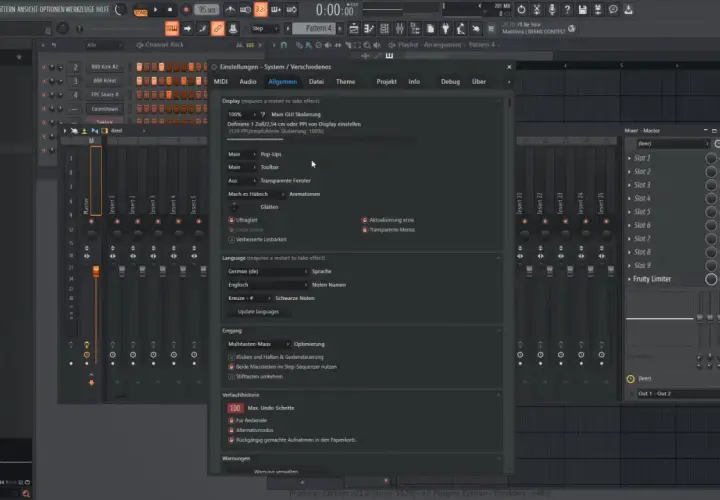Open the HILFE menu
This screenshot has width=720, height=500.
102,9
